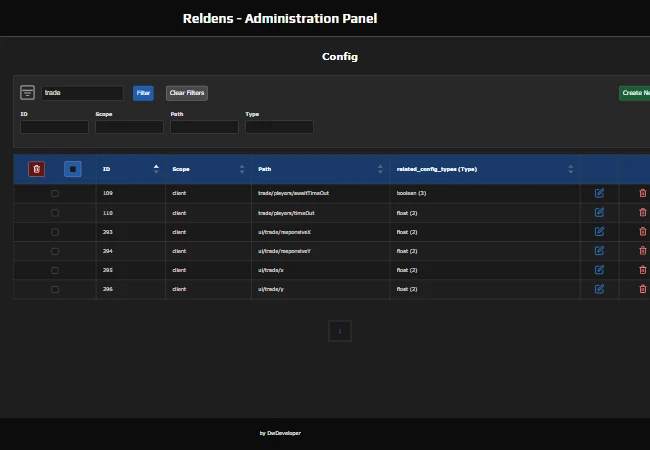Click the red bulk delete trash button
Screen dimensions: 650x450
[36, 169]
